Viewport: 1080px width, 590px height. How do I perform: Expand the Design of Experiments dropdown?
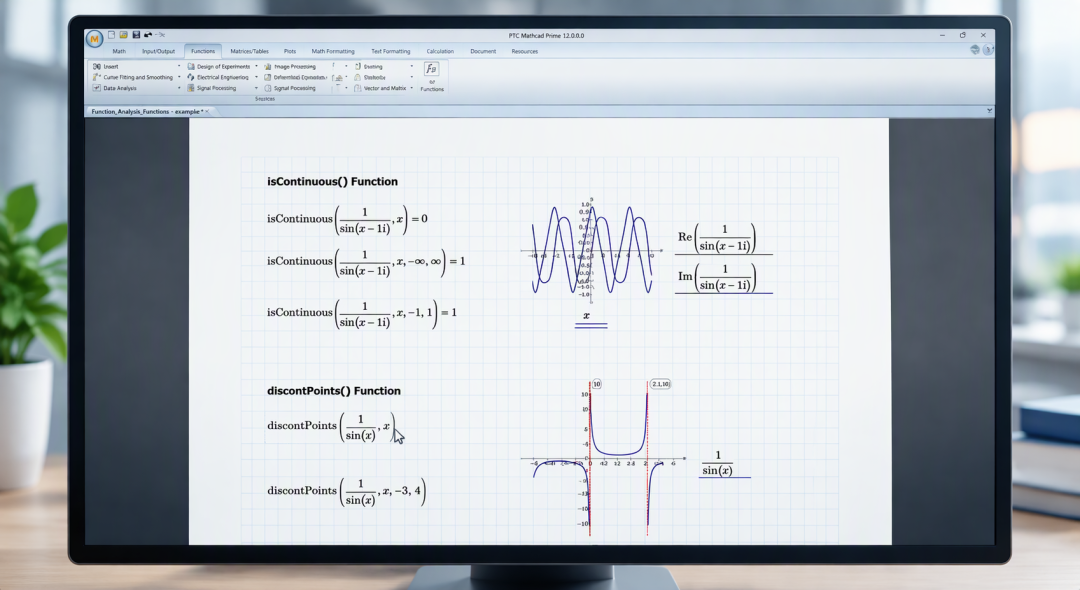click(x=256, y=67)
